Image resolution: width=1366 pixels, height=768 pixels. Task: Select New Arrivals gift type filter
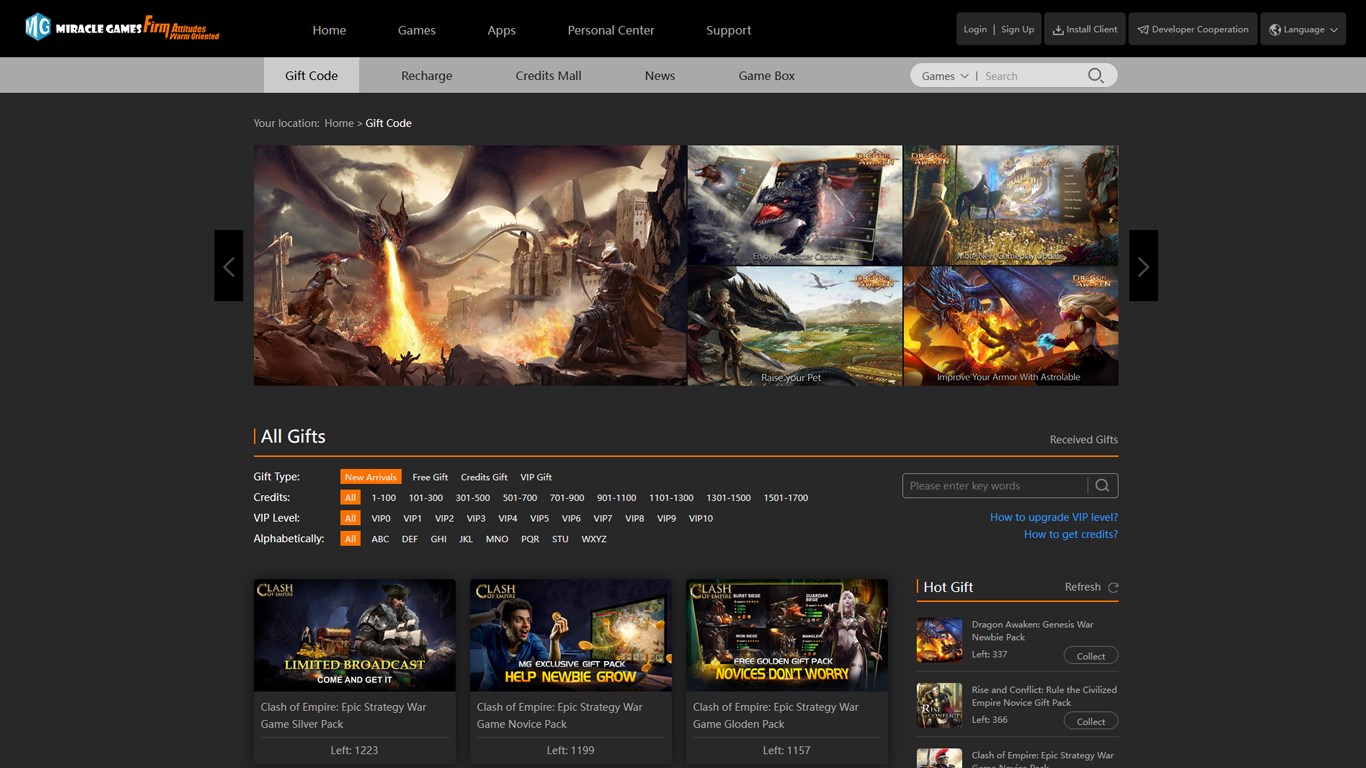[371, 477]
